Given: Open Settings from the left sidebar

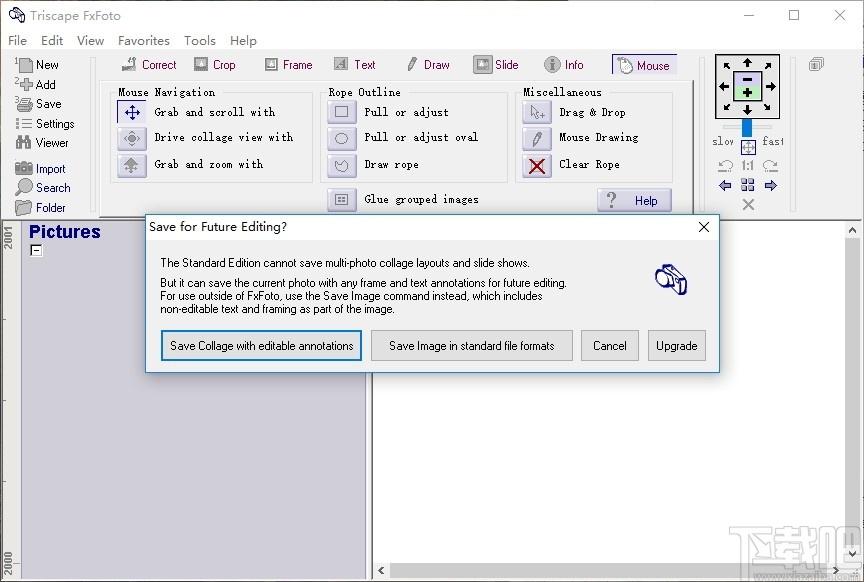Looking at the screenshot, I should (45, 123).
